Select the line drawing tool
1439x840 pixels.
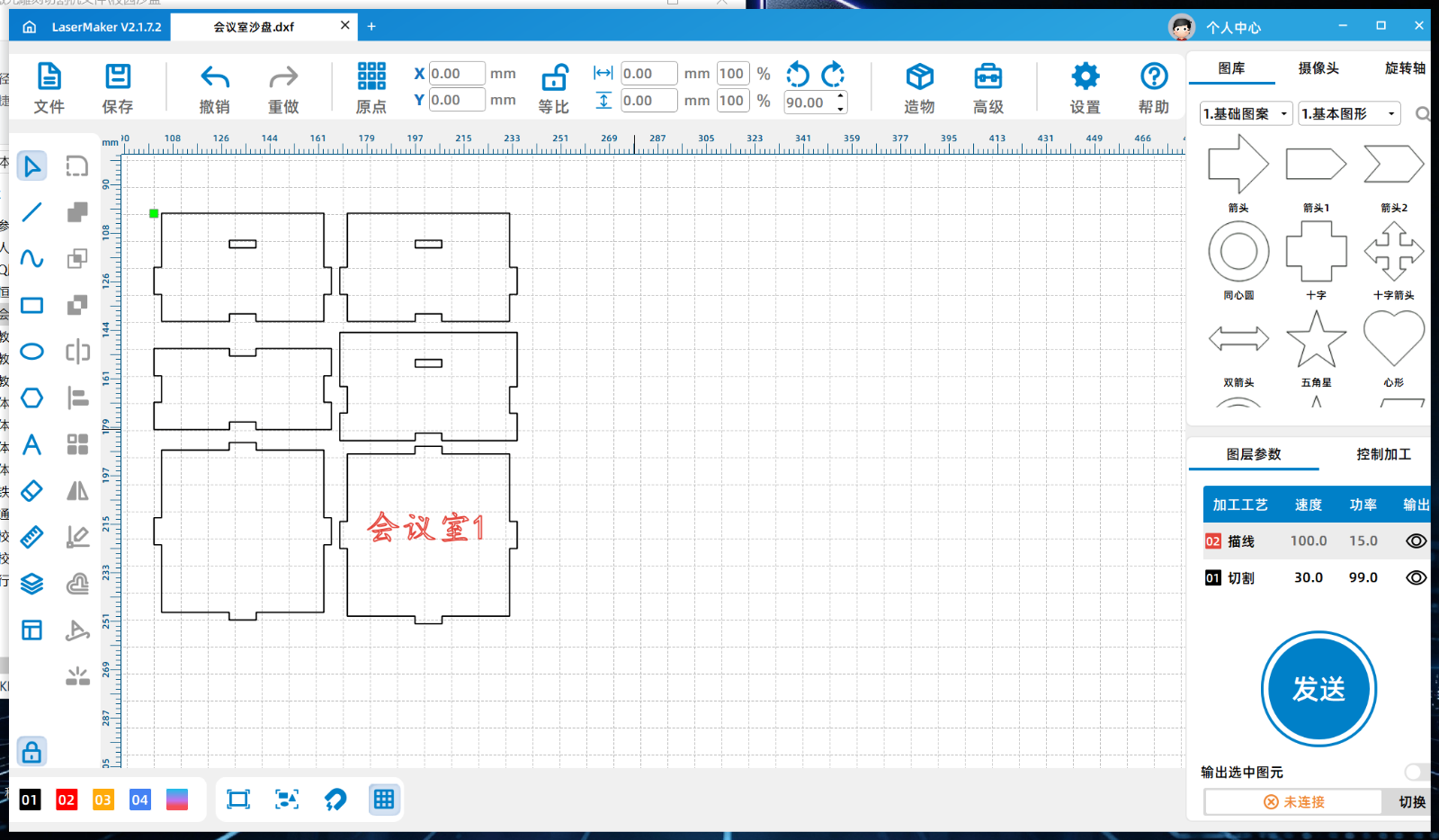tap(31, 212)
